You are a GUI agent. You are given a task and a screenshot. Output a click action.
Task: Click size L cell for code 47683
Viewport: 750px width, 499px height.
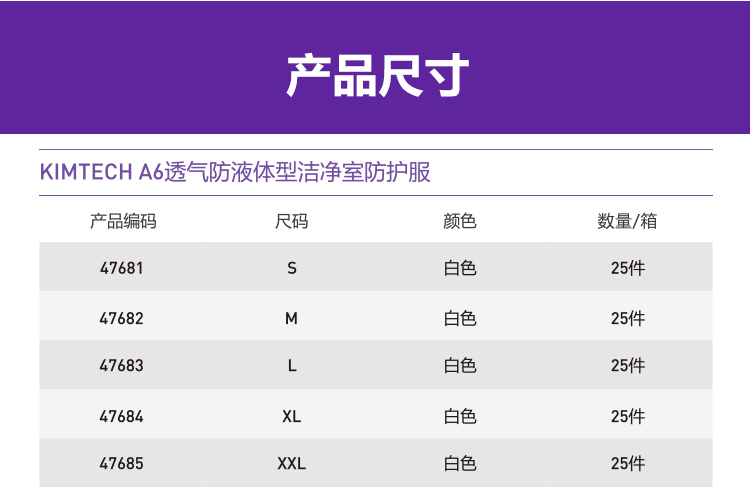click(x=291, y=366)
